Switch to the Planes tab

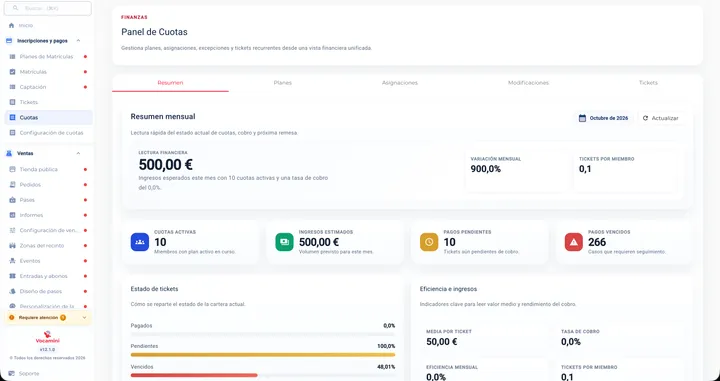click(282, 83)
